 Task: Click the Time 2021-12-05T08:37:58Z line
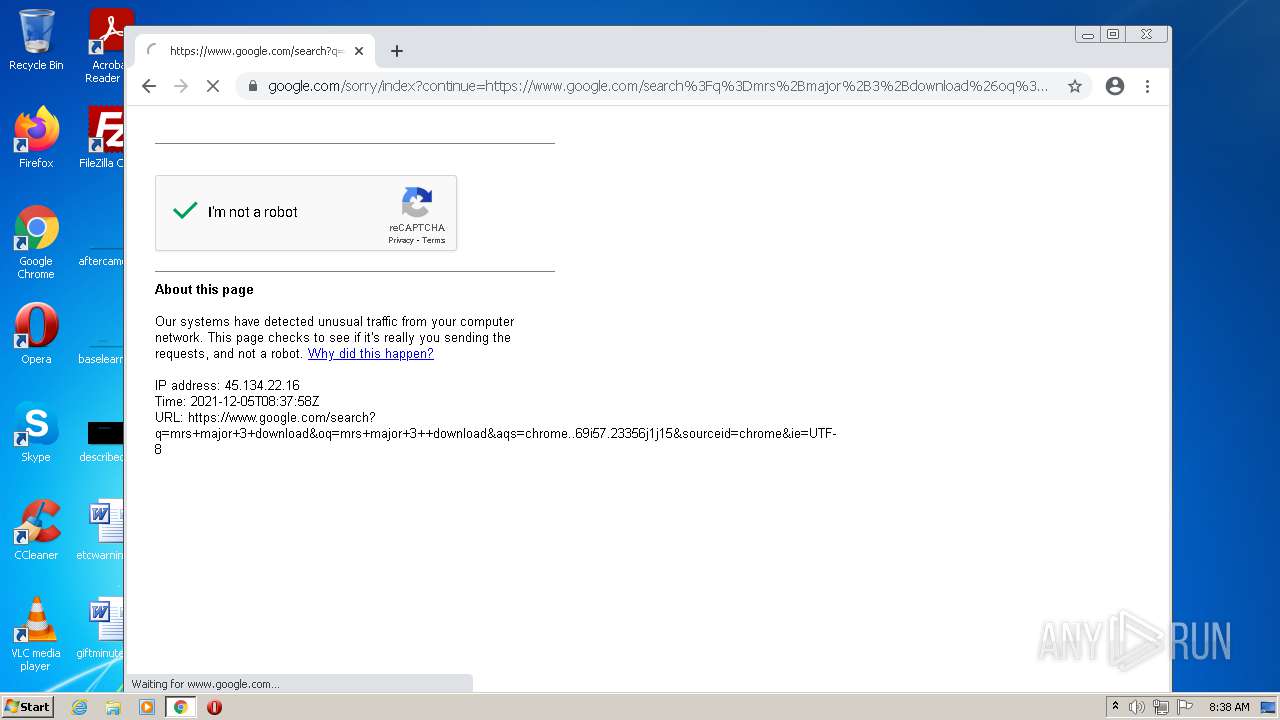tap(237, 401)
